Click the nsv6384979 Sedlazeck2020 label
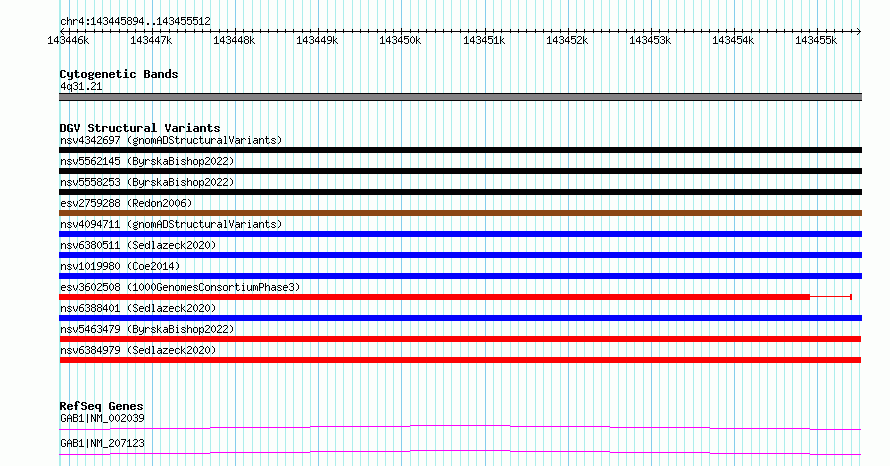Viewport: 890px width, 466px height. (138, 350)
